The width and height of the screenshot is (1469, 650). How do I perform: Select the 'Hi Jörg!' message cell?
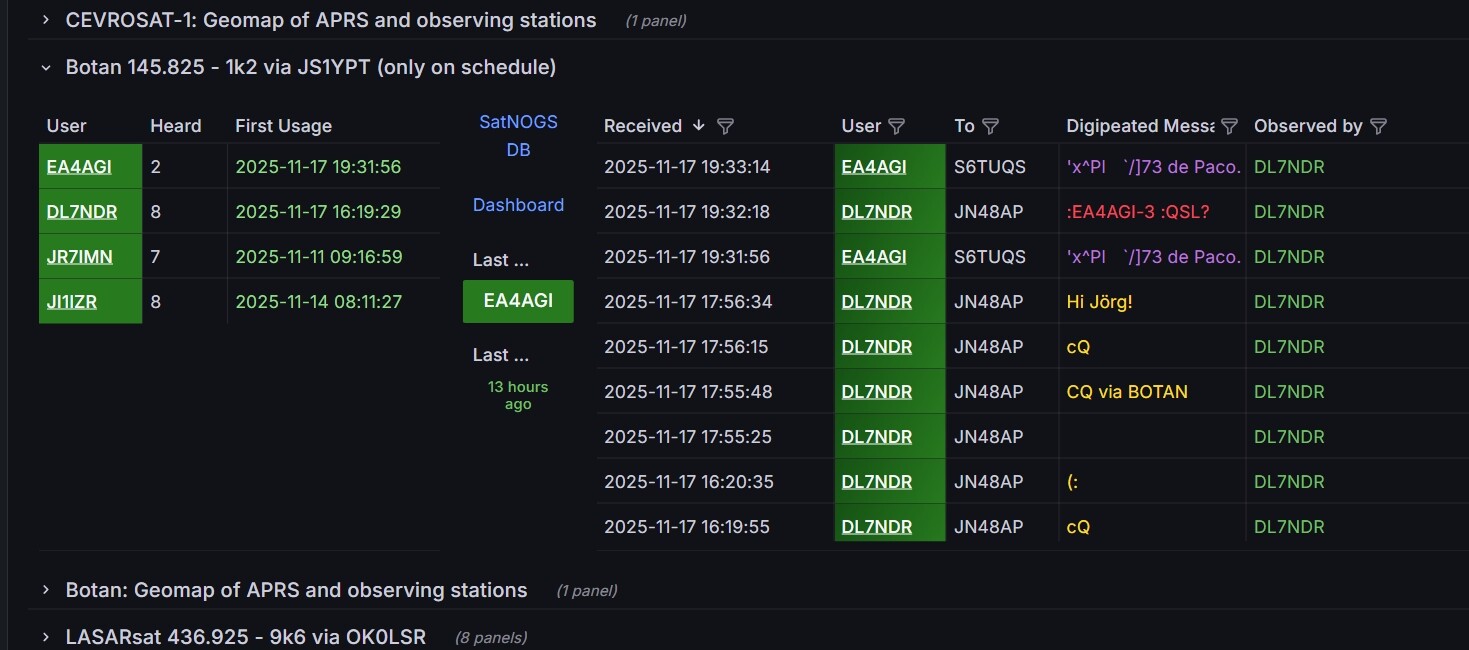[1100, 302]
